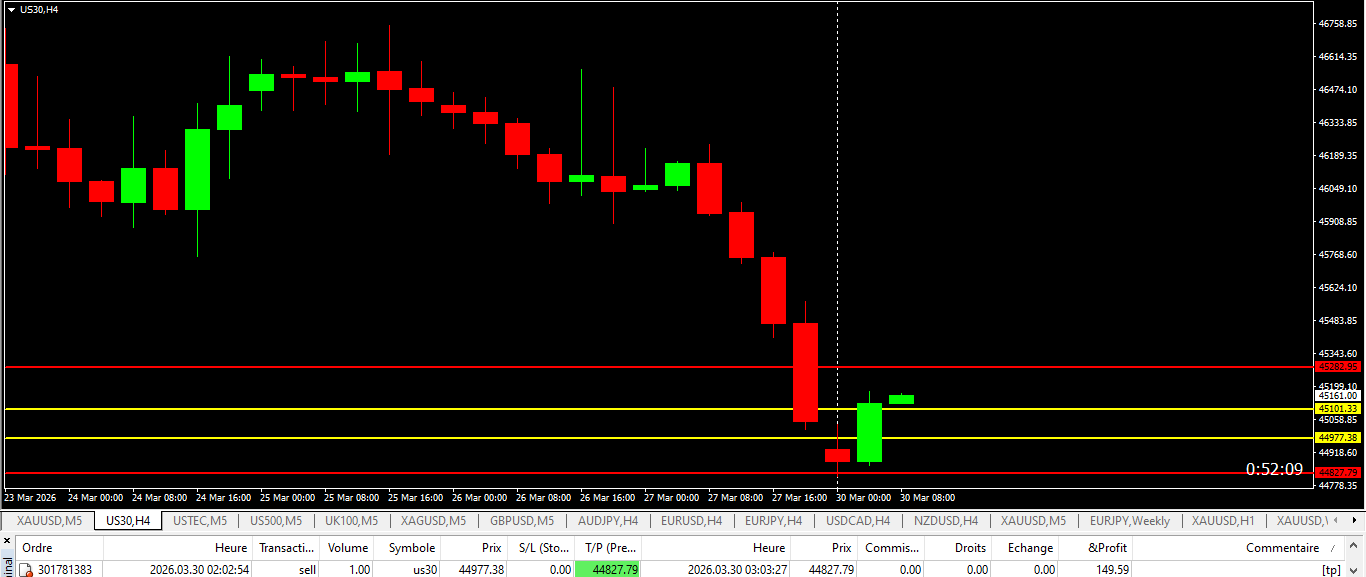The width and height of the screenshot is (1366, 577).
Task: Sort by the Volume column header
Action: pyautogui.click(x=347, y=548)
